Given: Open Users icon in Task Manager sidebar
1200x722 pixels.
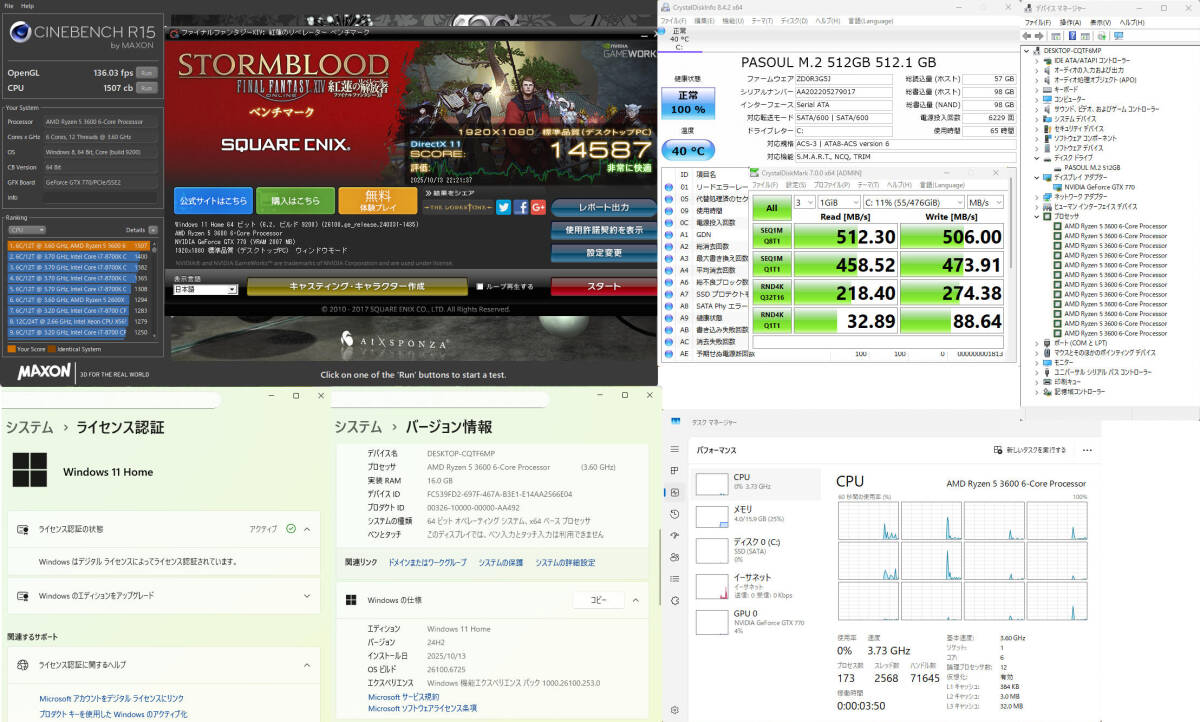Looking at the screenshot, I should coord(675,557).
